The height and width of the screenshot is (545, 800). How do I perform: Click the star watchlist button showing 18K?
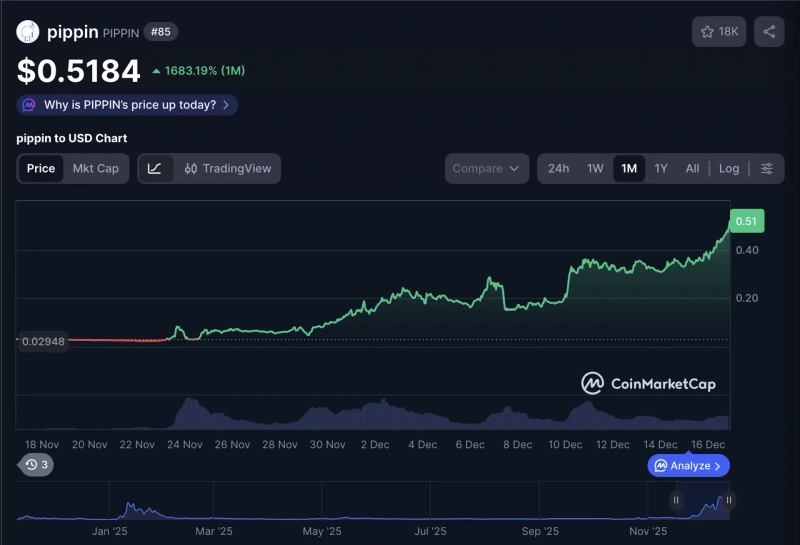(719, 32)
